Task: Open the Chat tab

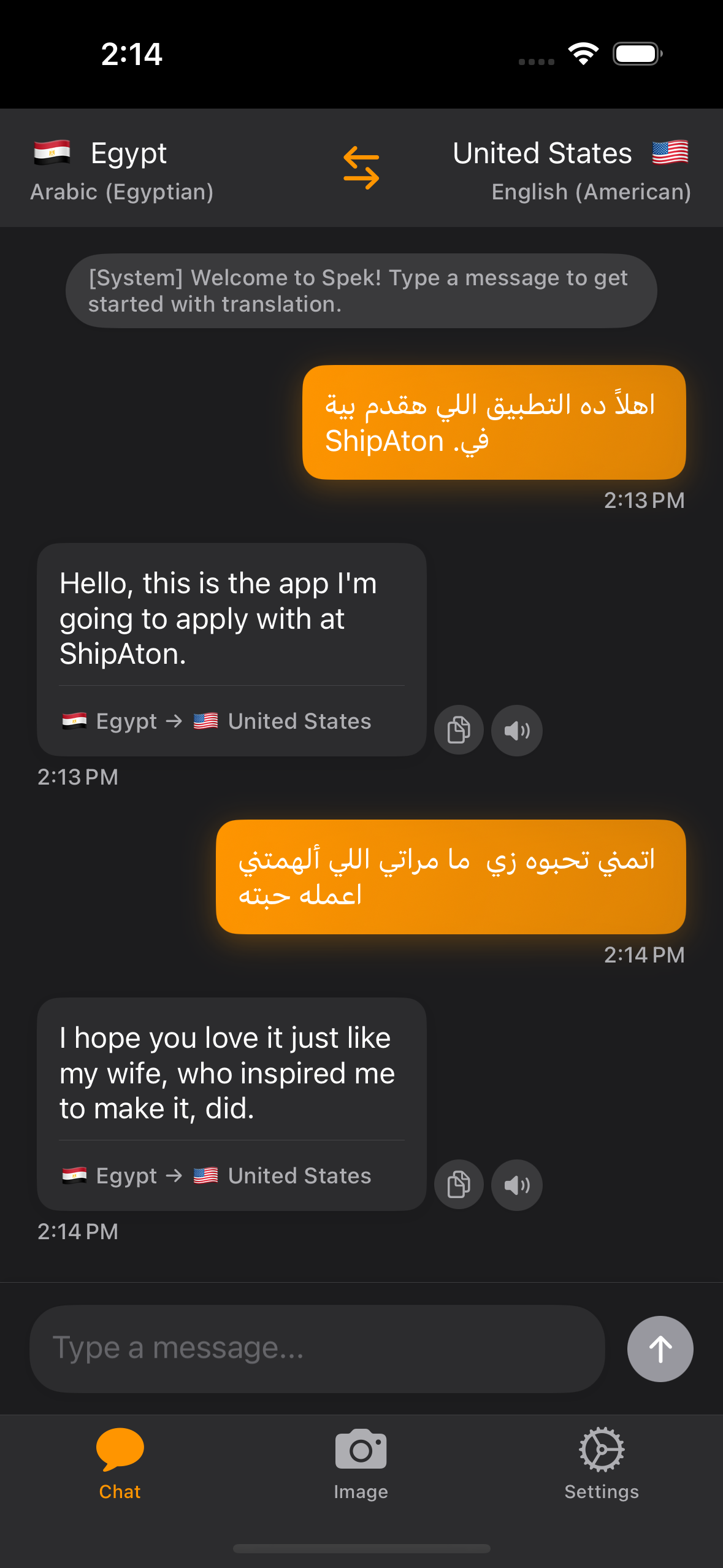Action: [120, 1463]
